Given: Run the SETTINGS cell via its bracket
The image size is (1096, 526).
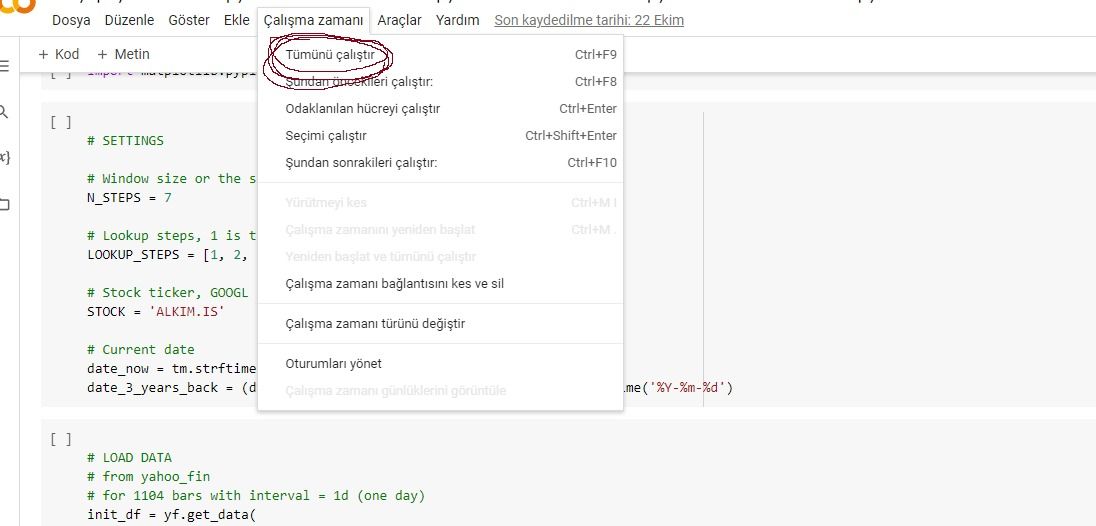Looking at the screenshot, I should [x=60, y=122].
